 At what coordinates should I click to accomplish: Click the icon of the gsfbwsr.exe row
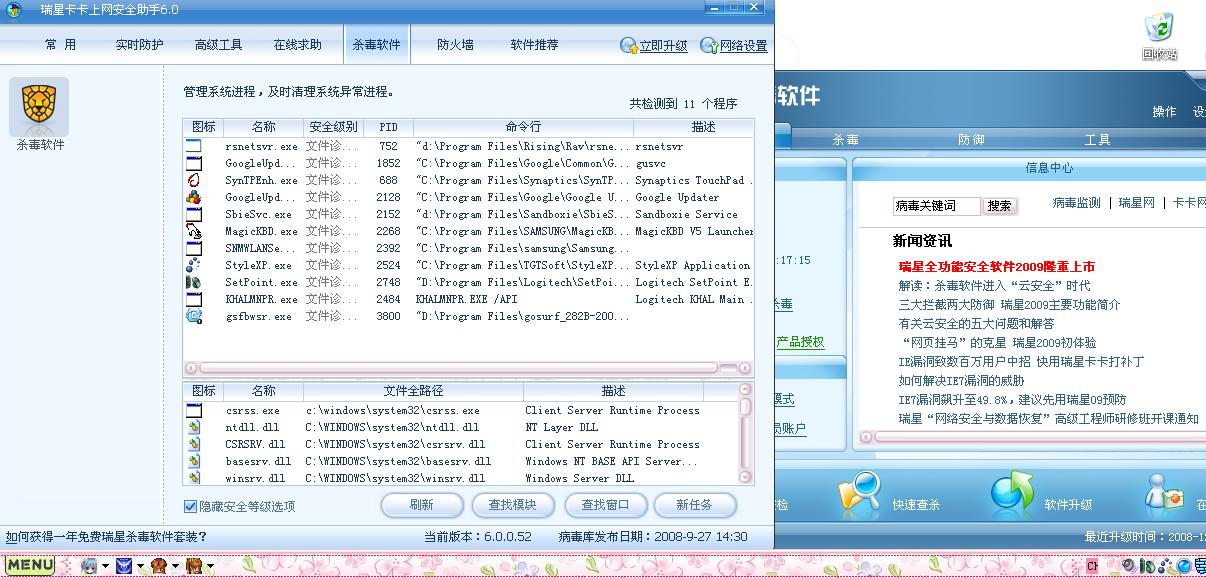194,316
